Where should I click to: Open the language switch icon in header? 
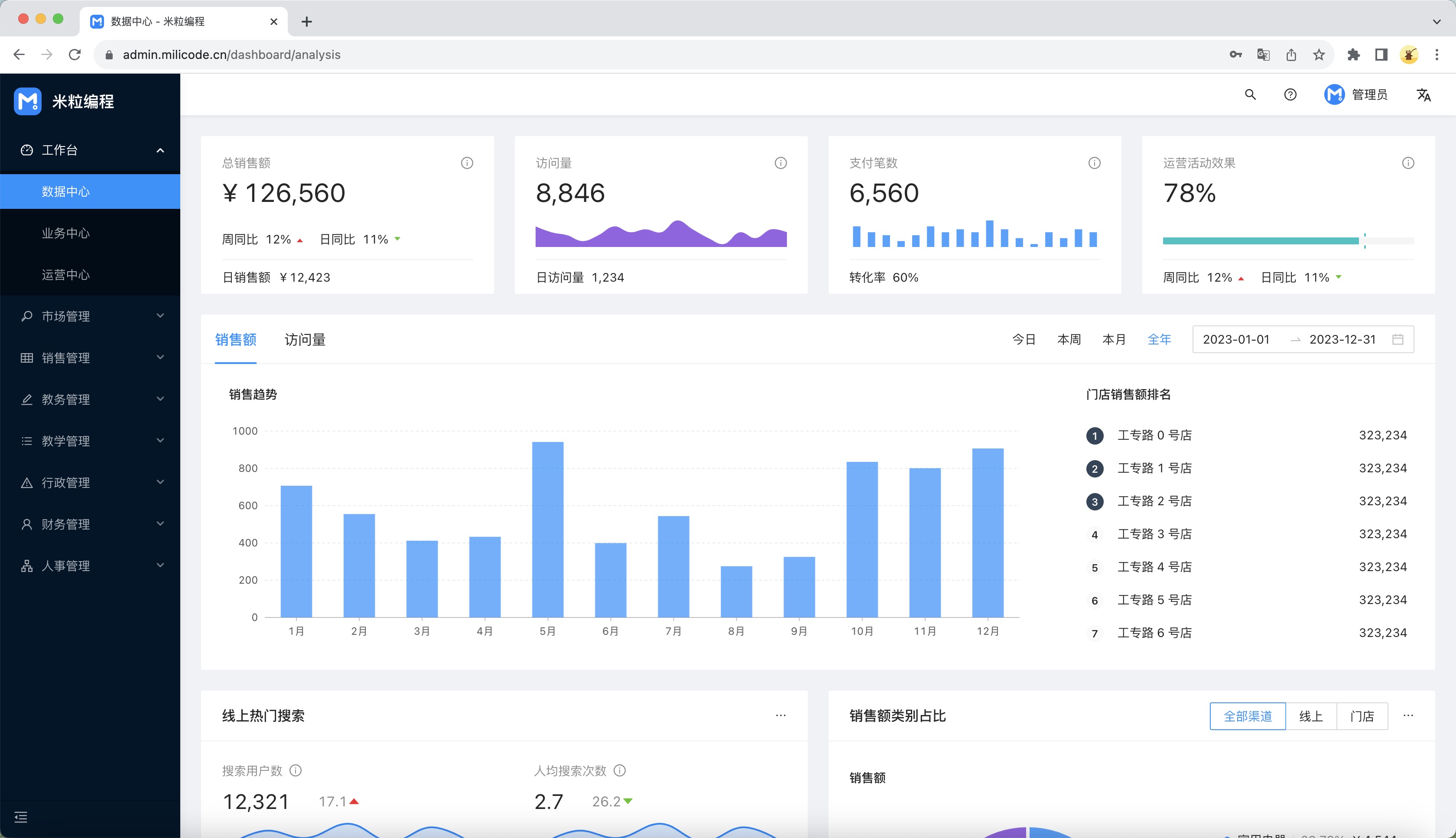click(x=1424, y=95)
